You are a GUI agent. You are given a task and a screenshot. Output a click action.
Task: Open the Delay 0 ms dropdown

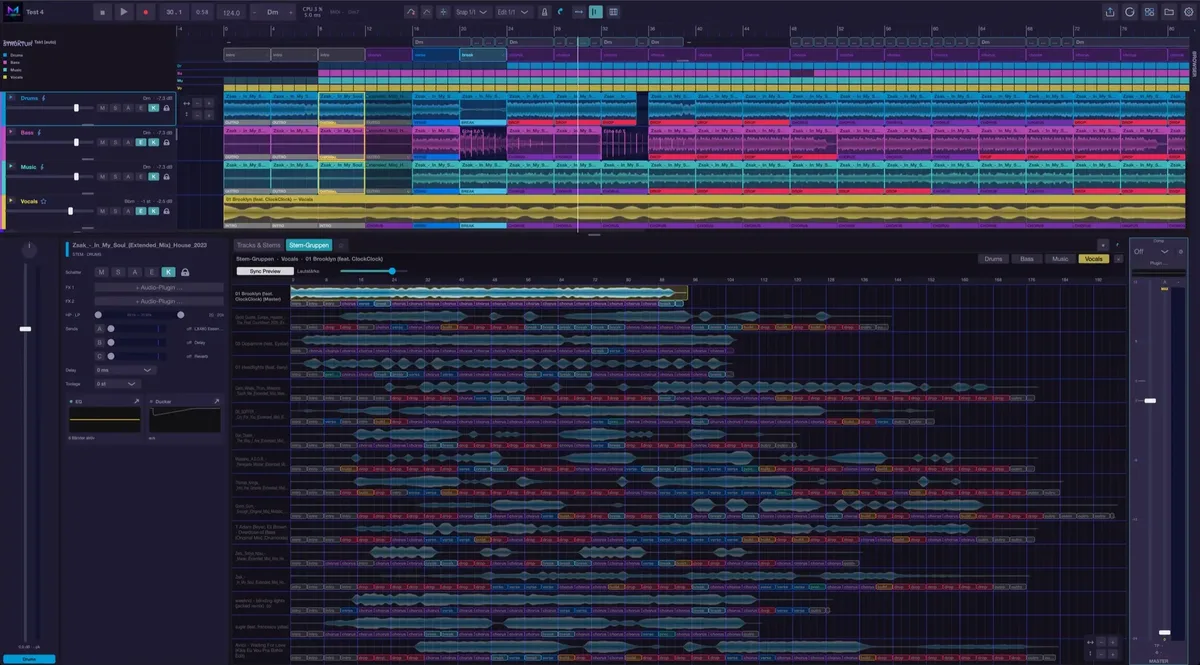pyautogui.click(x=125, y=370)
